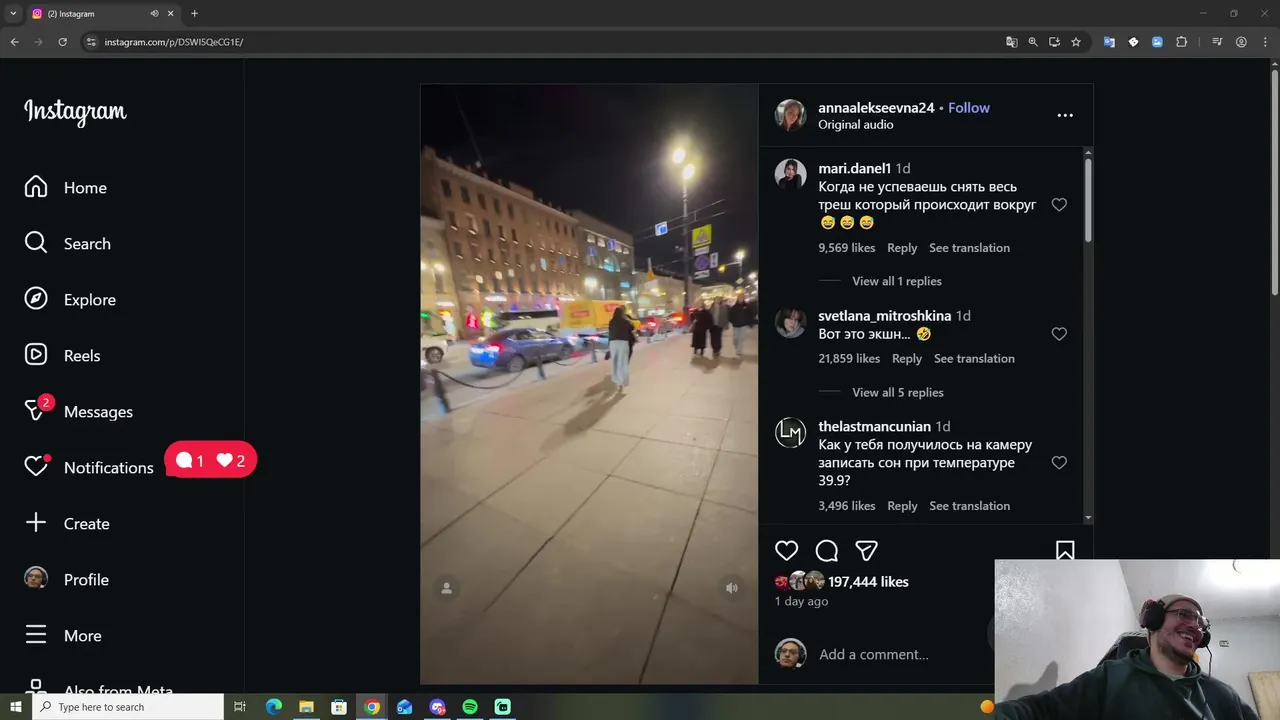Screen dimensions: 1280x720
Task: Open svetlana_mitroshkina avatar
Action: 790,322
